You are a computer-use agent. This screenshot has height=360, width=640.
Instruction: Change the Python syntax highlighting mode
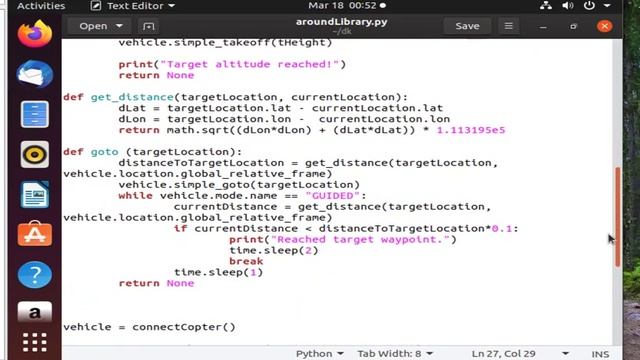[320, 353]
